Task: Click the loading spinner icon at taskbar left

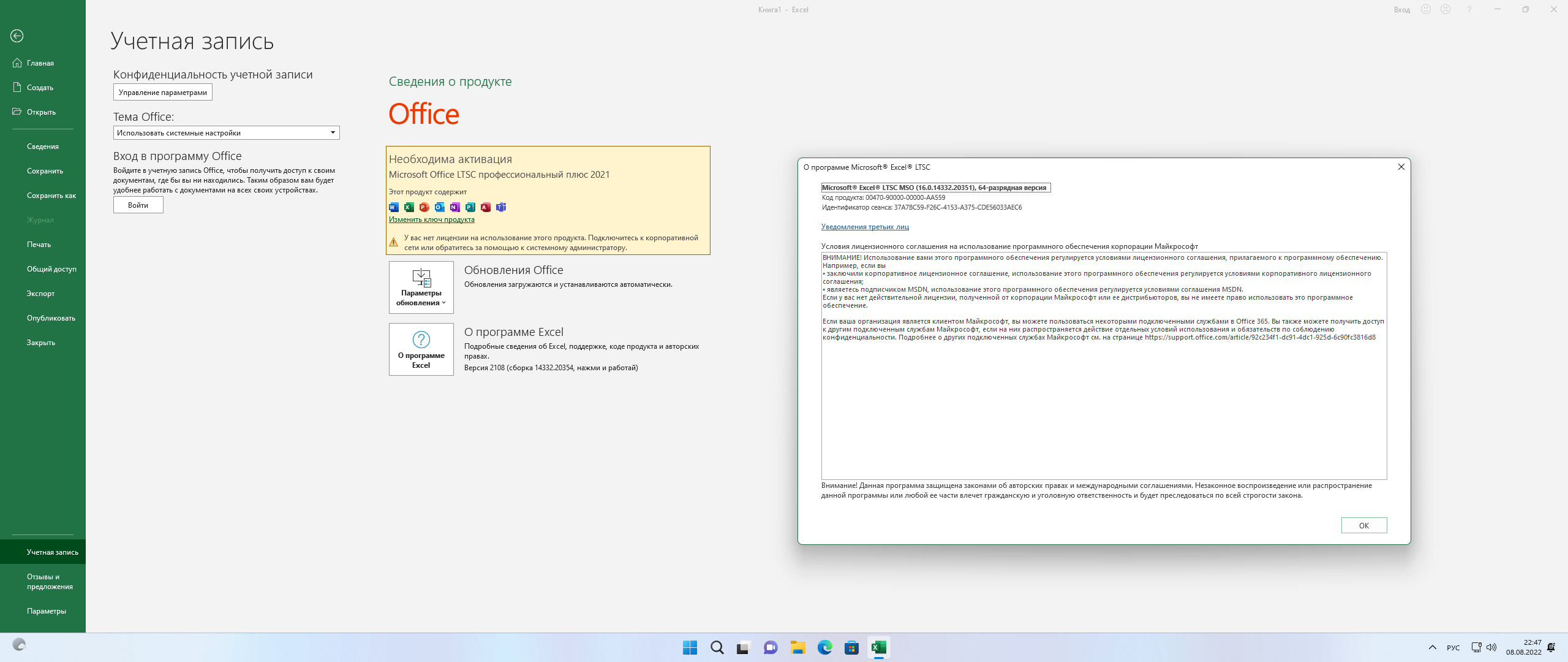Action: 19,645
